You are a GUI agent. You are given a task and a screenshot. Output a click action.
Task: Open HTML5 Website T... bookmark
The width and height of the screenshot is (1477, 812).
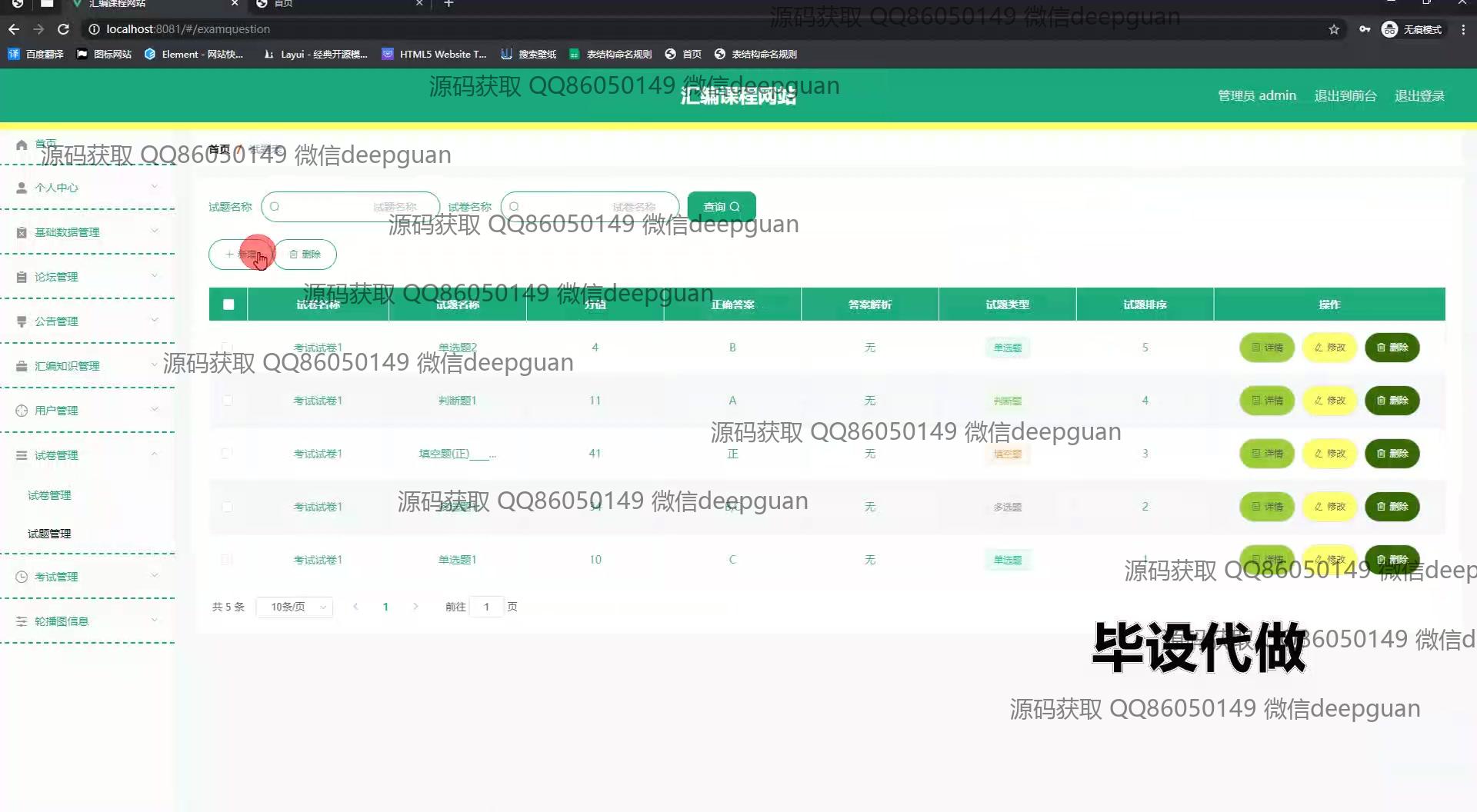click(435, 54)
